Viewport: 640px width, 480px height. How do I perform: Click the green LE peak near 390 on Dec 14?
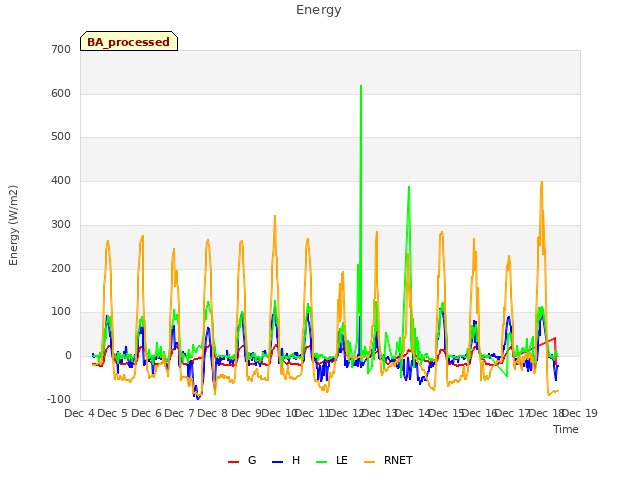409,187
